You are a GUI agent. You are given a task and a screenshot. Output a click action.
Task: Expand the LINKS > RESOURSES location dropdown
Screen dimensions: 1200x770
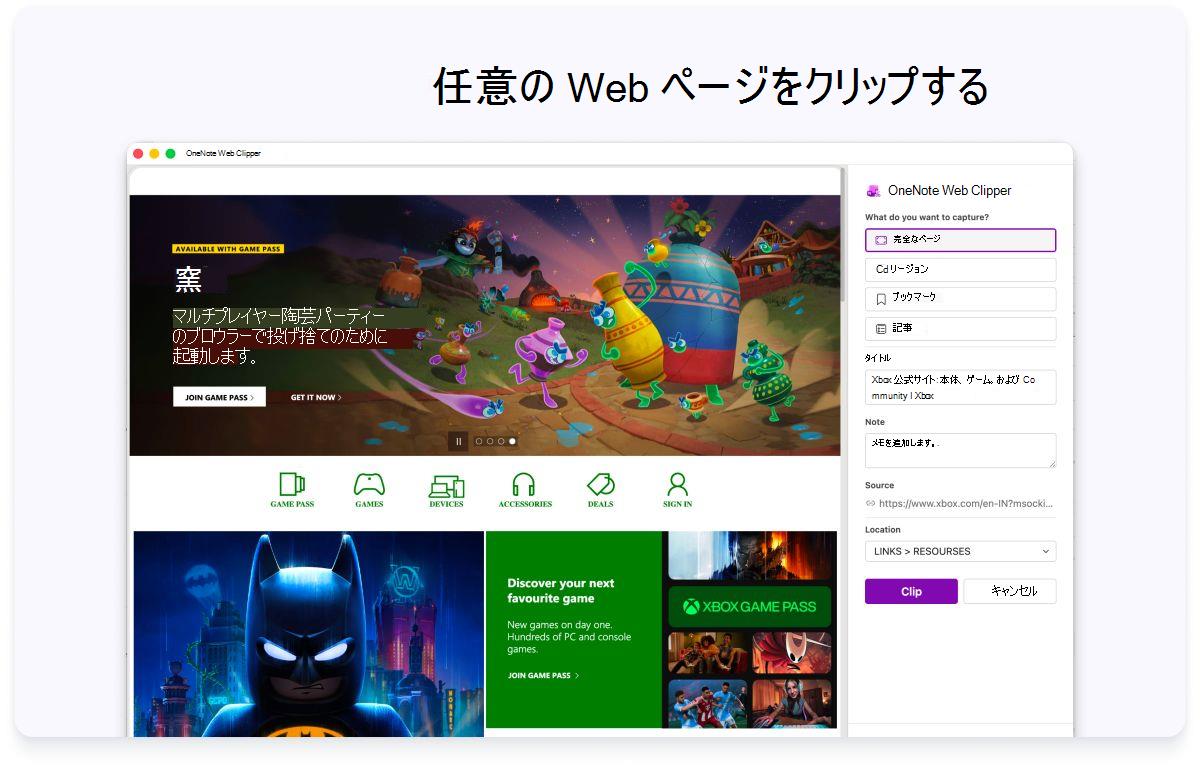click(x=960, y=551)
